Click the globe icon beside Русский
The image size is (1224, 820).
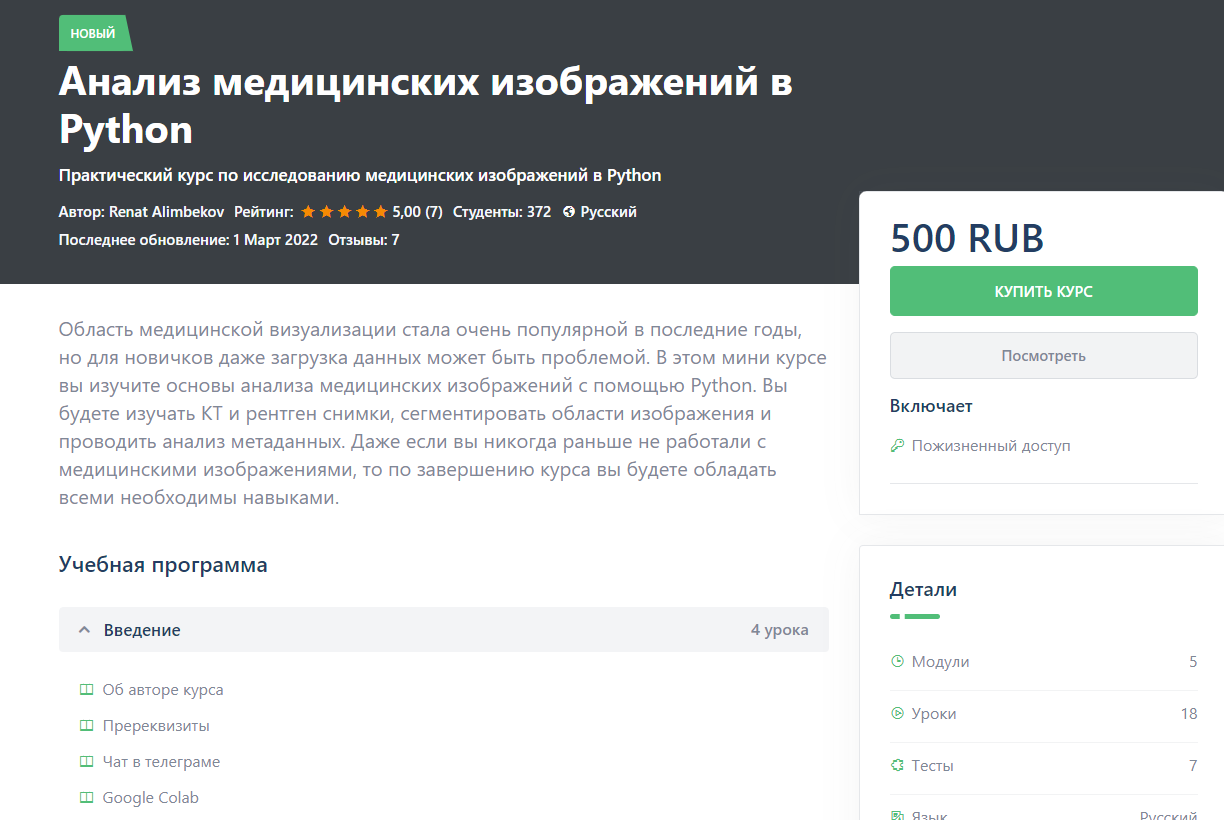click(569, 212)
